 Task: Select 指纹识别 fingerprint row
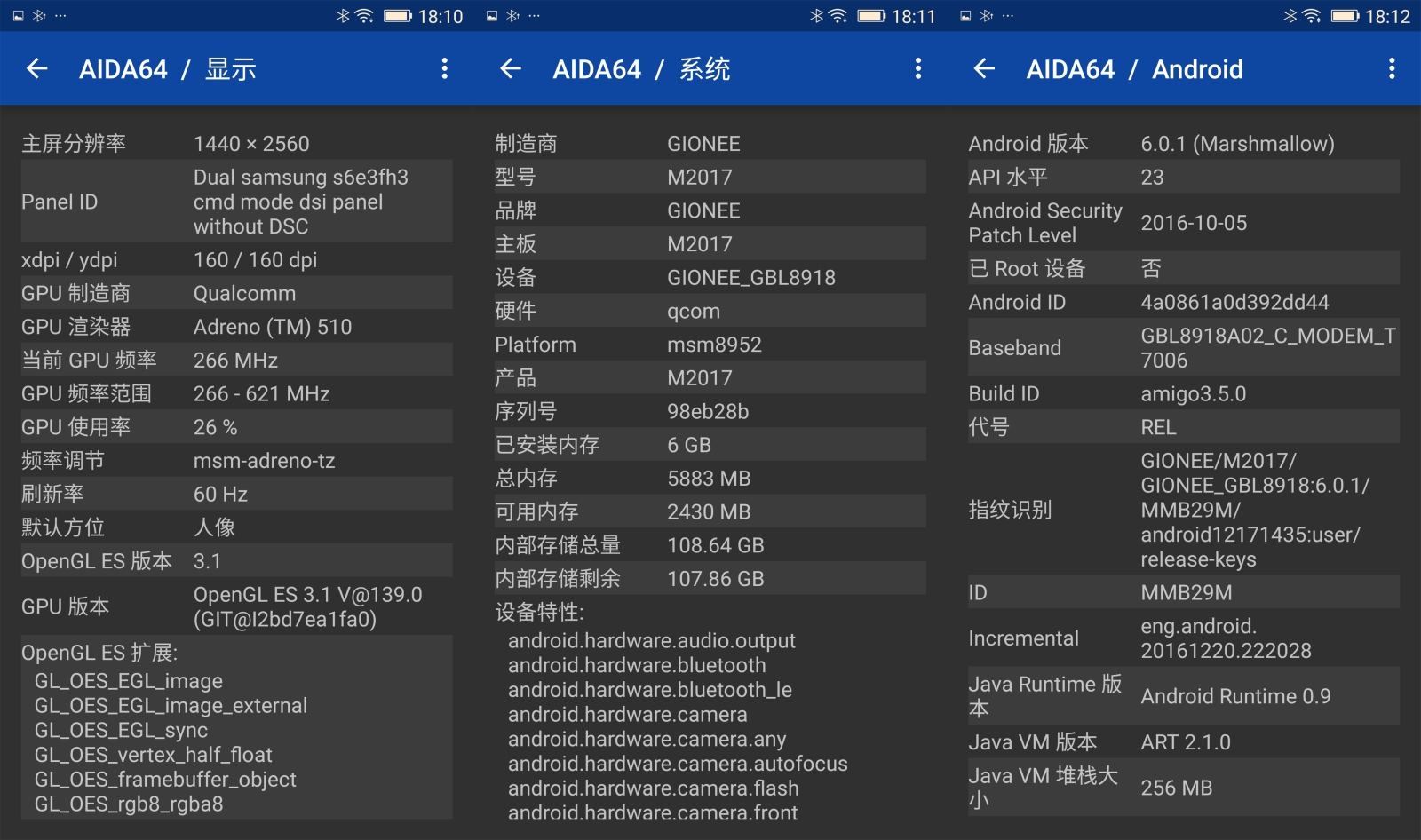1184,510
